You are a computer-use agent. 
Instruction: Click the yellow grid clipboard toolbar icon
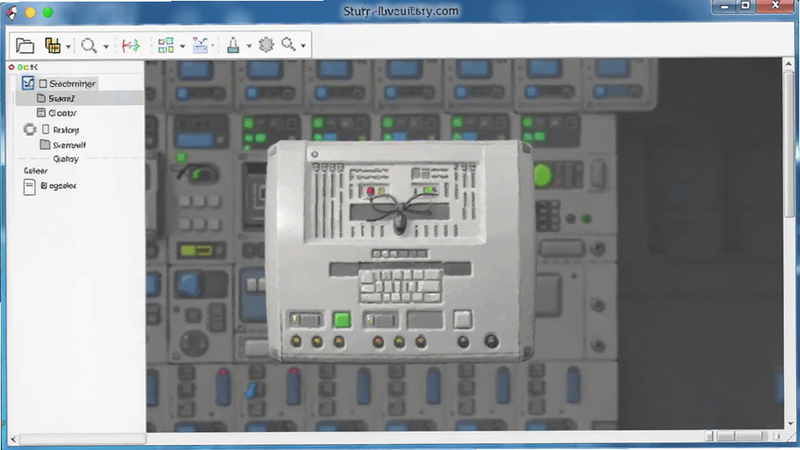pyautogui.click(x=53, y=46)
